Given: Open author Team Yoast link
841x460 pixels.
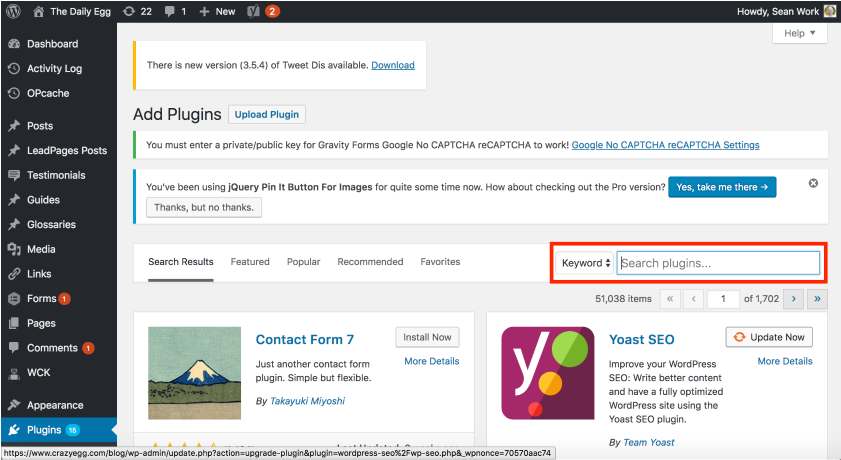Looking at the screenshot, I should 648,442.
